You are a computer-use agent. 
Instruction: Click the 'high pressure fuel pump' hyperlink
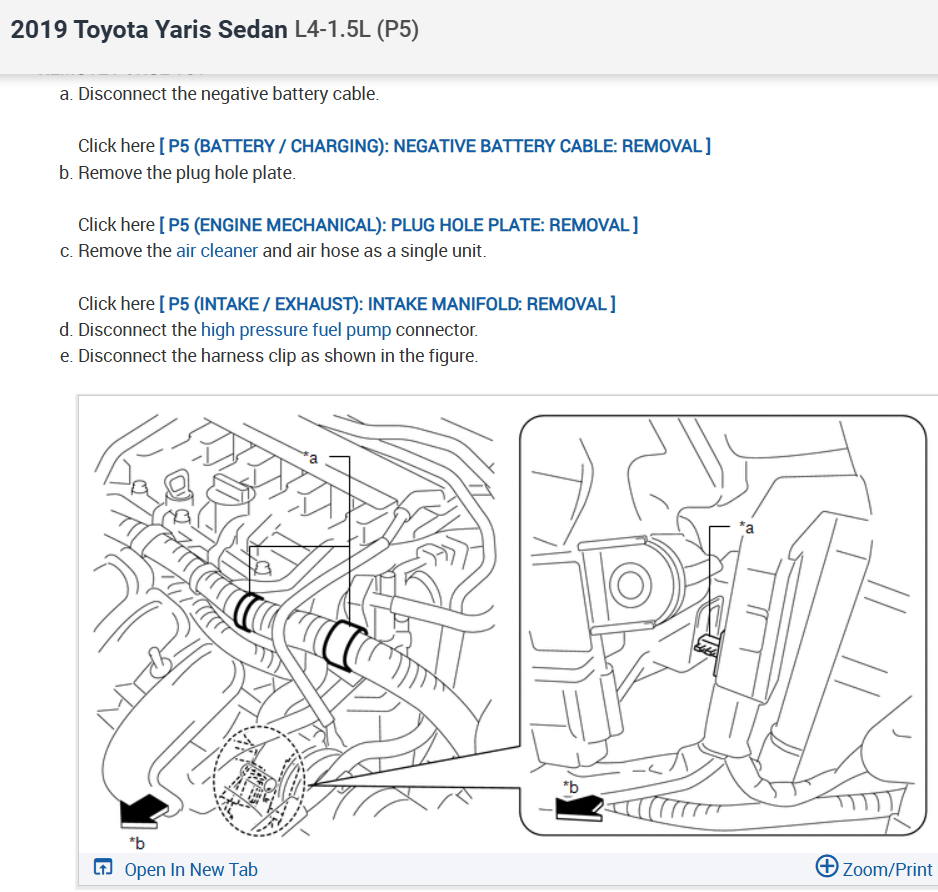pyautogui.click(x=296, y=330)
